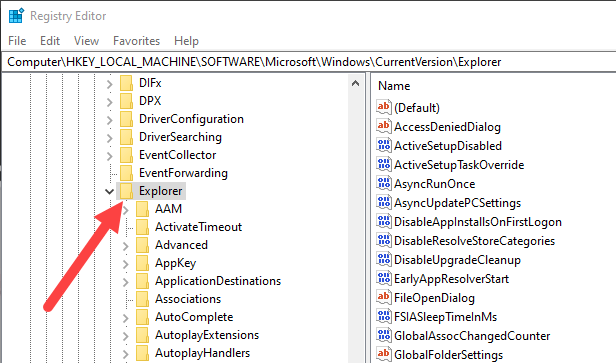
Task: Click the (Default) string value icon
Action: 383,106
